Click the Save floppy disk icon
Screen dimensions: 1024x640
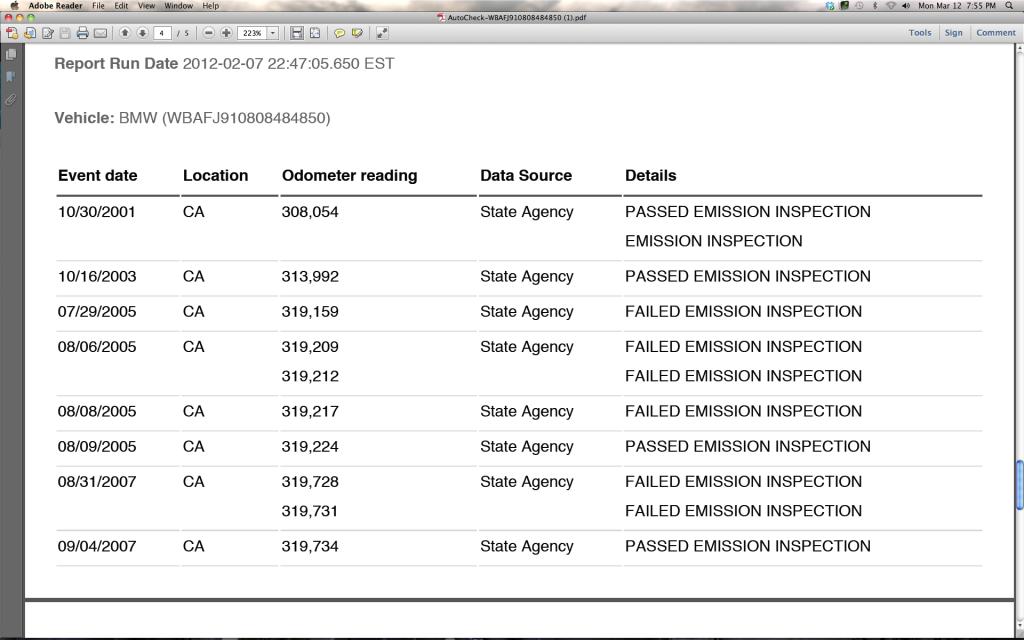(65, 33)
